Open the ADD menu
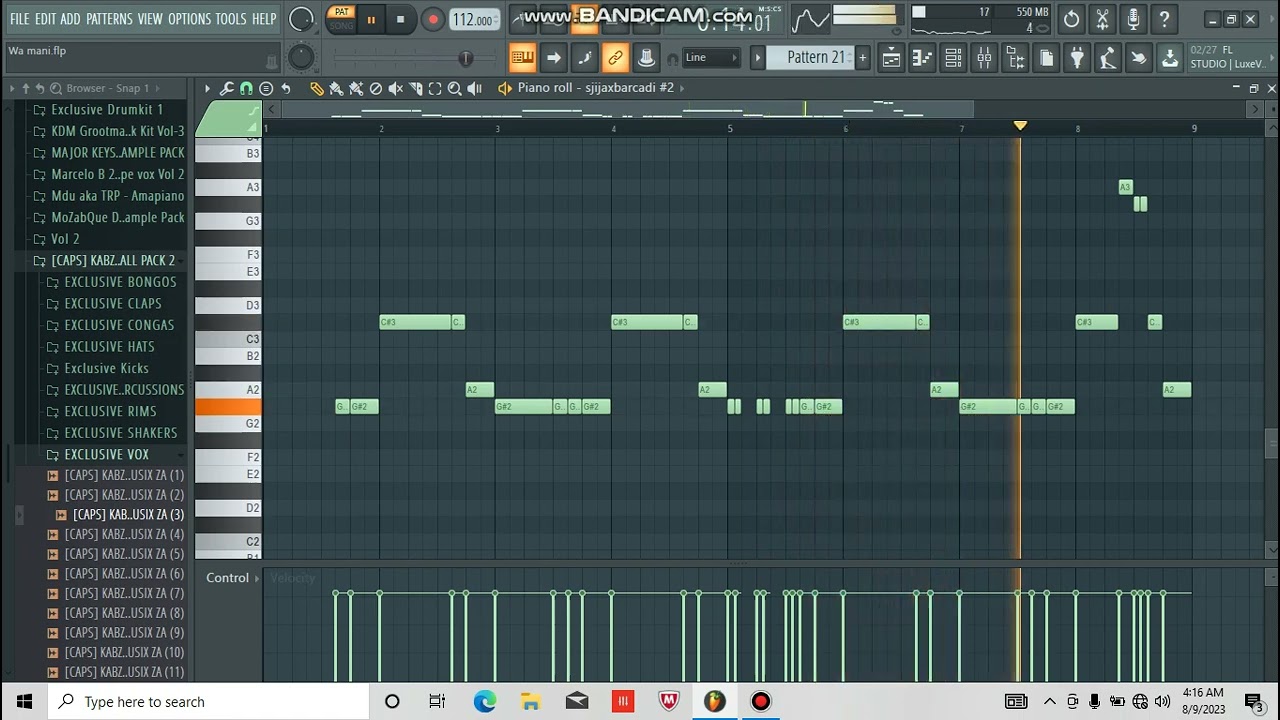 click(x=70, y=19)
